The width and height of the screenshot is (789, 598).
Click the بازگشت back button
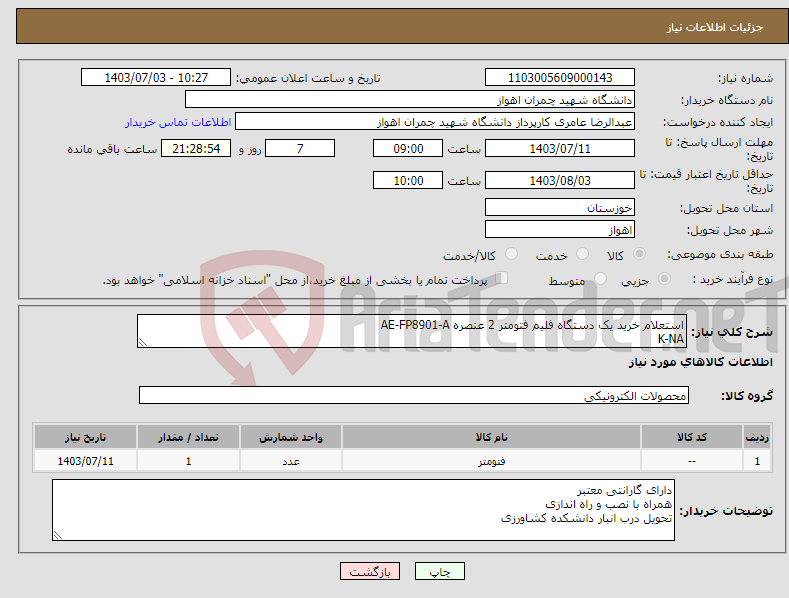[370, 571]
